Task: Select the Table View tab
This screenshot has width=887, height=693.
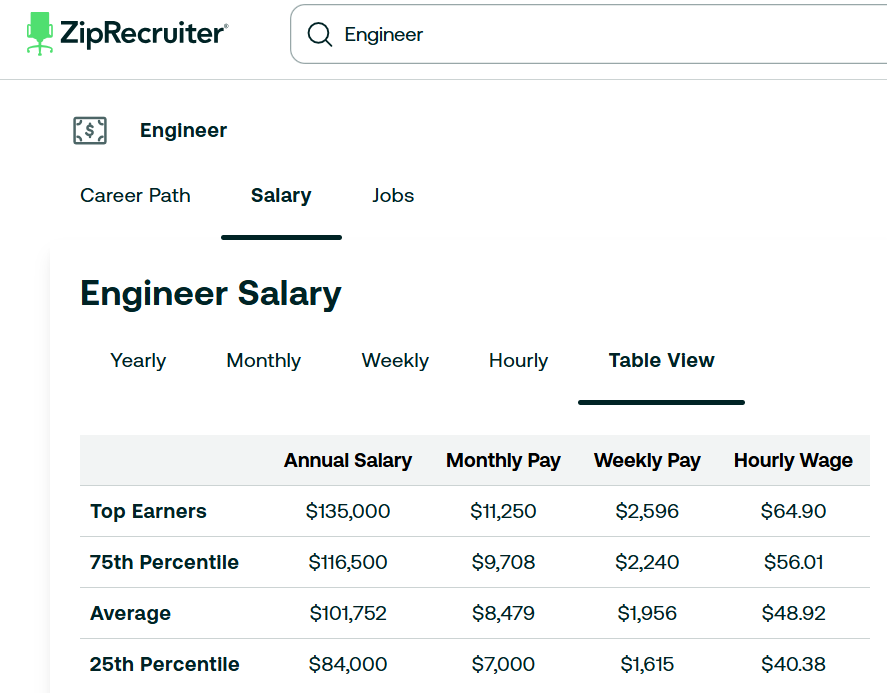Action: (661, 360)
